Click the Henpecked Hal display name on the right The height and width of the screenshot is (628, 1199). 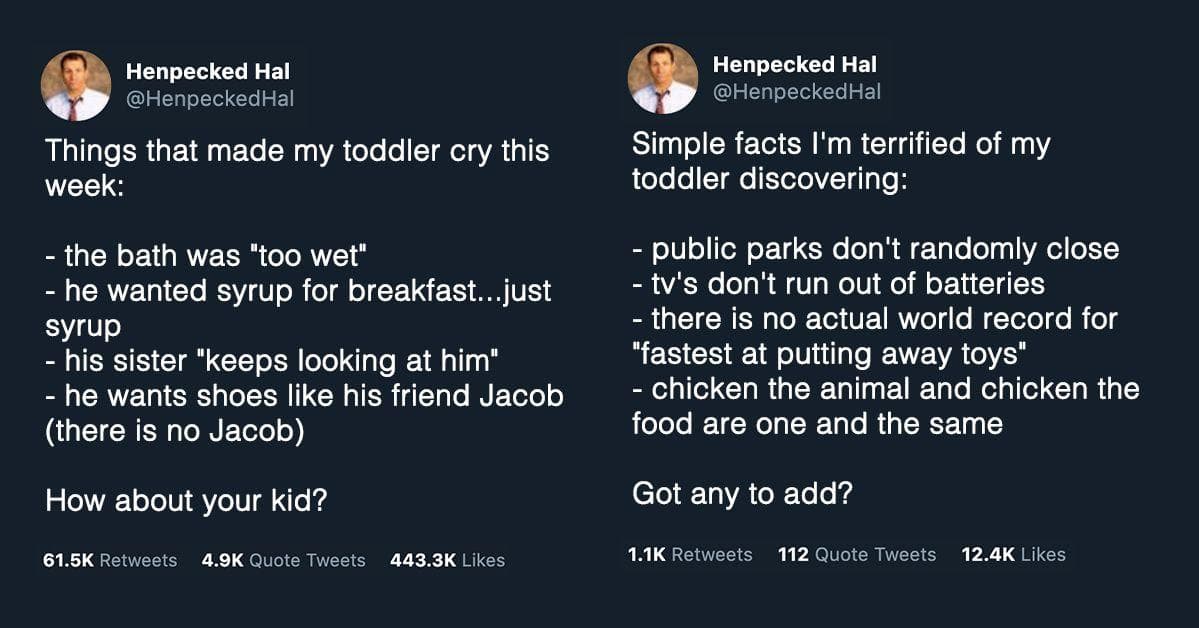[x=793, y=64]
